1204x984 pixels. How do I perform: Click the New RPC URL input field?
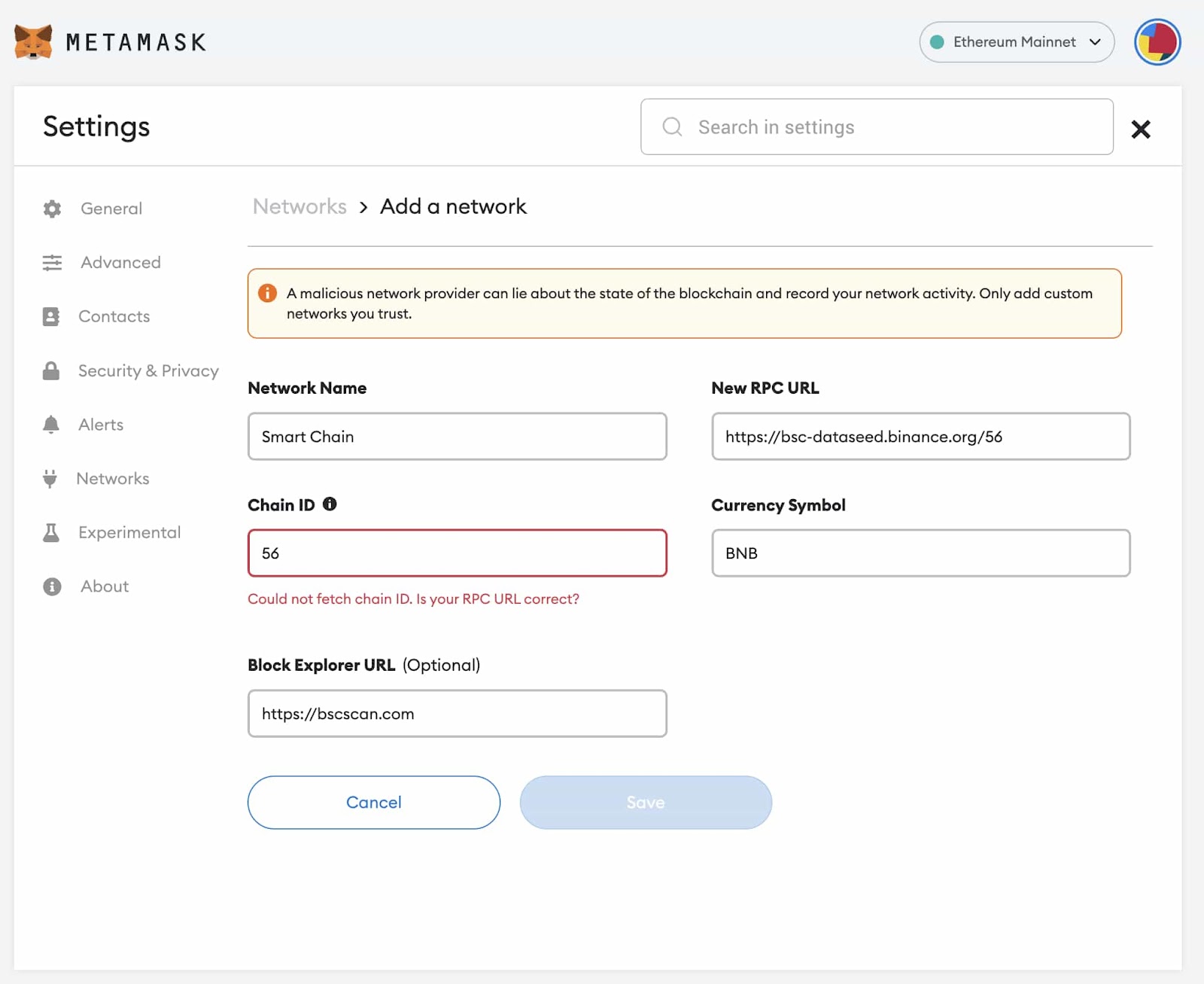click(921, 437)
